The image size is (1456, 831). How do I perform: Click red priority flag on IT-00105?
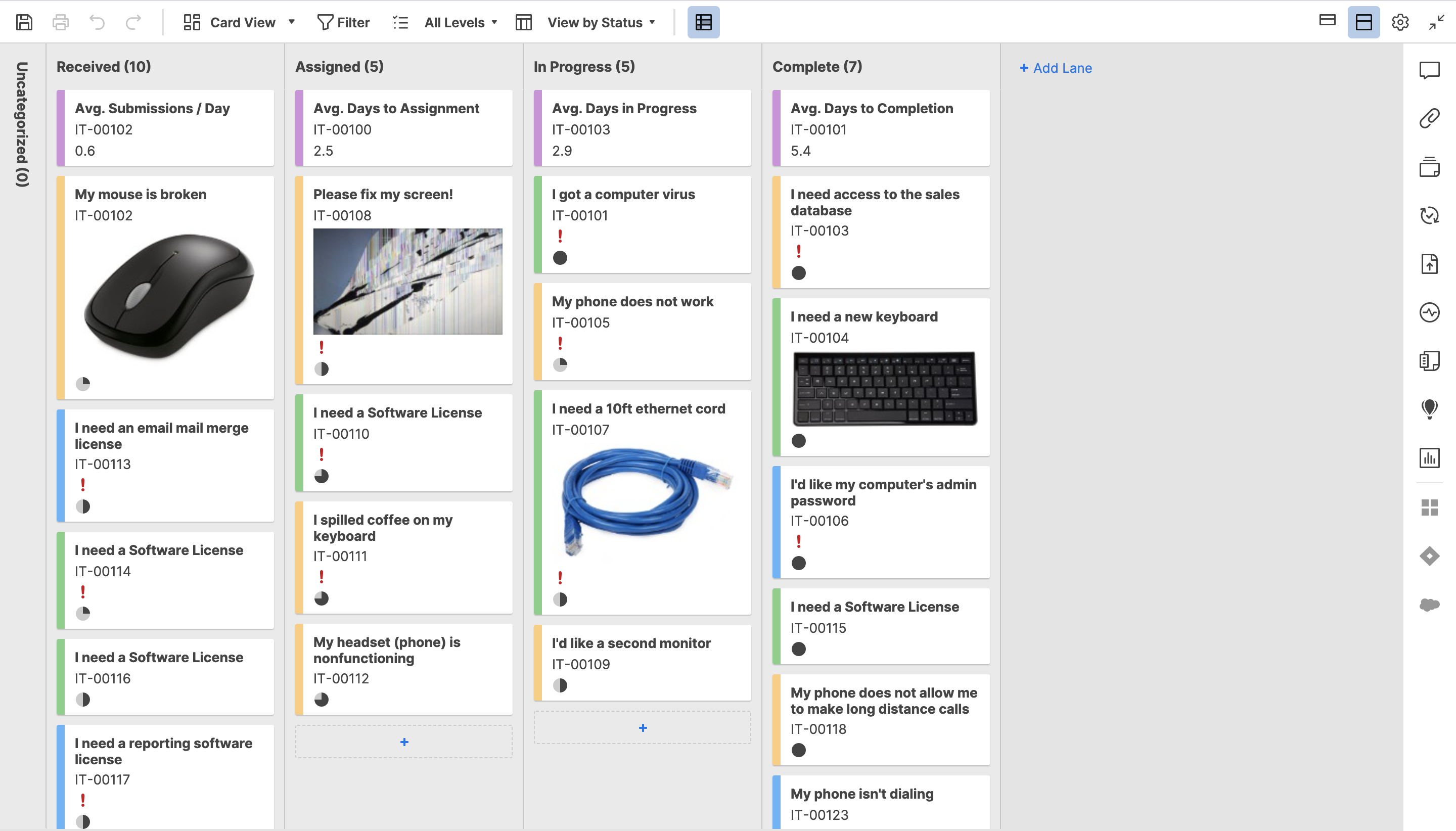pos(560,343)
